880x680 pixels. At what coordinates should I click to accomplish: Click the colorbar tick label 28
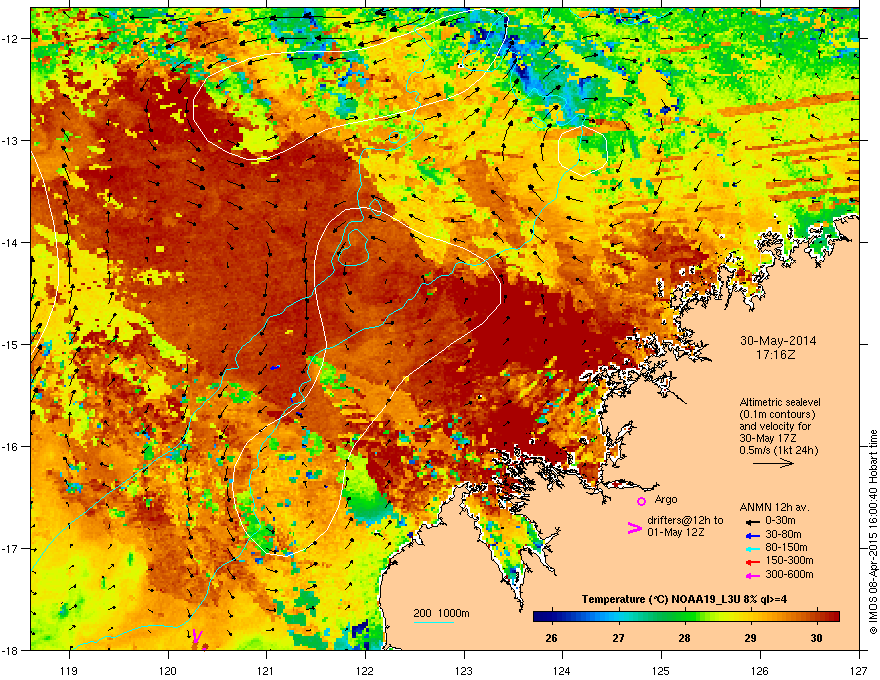click(684, 638)
